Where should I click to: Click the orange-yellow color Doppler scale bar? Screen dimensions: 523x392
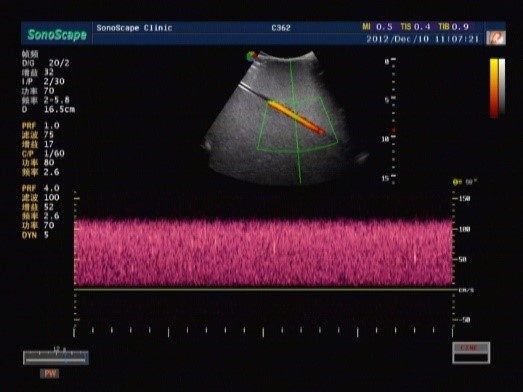pos(494,88)
